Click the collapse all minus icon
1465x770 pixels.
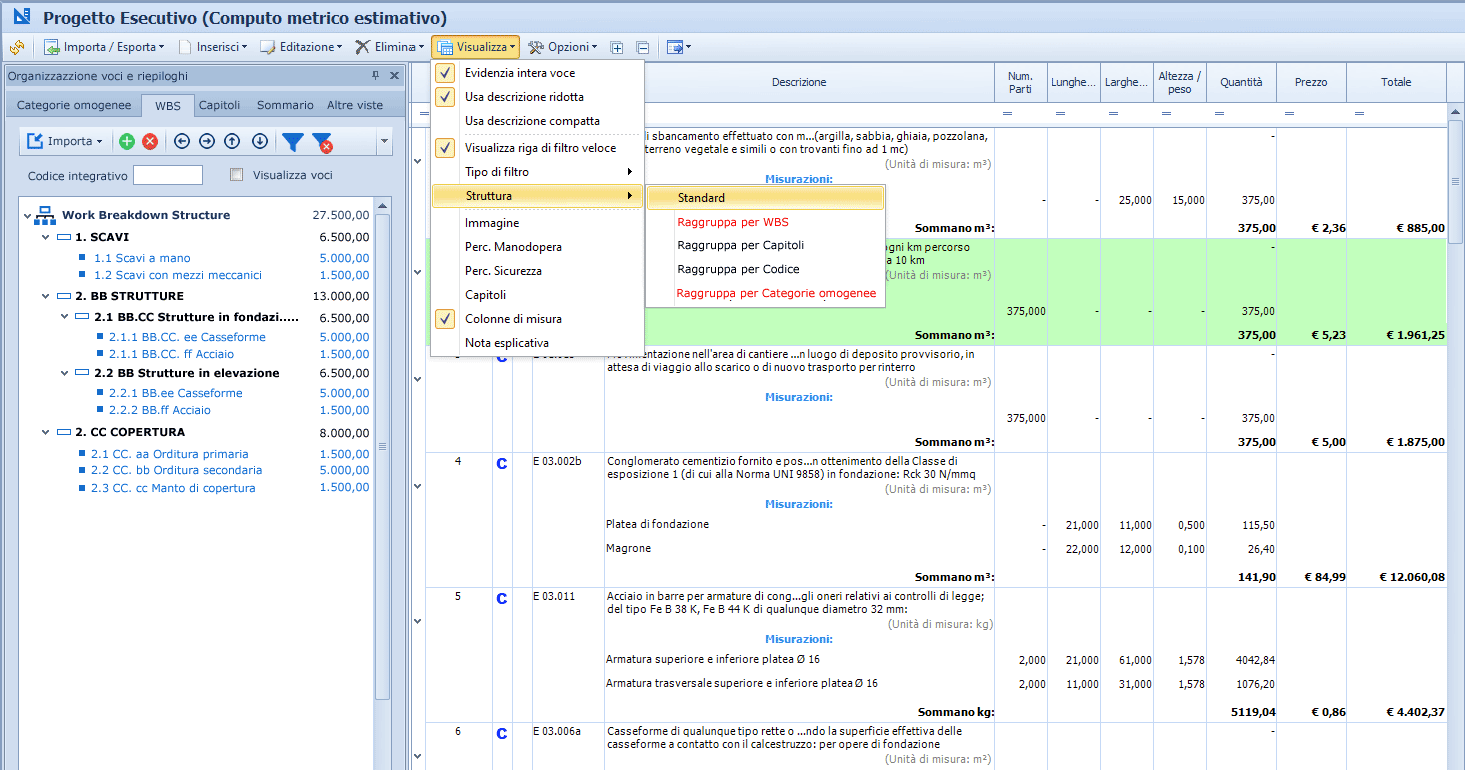[x=643, y=47]
